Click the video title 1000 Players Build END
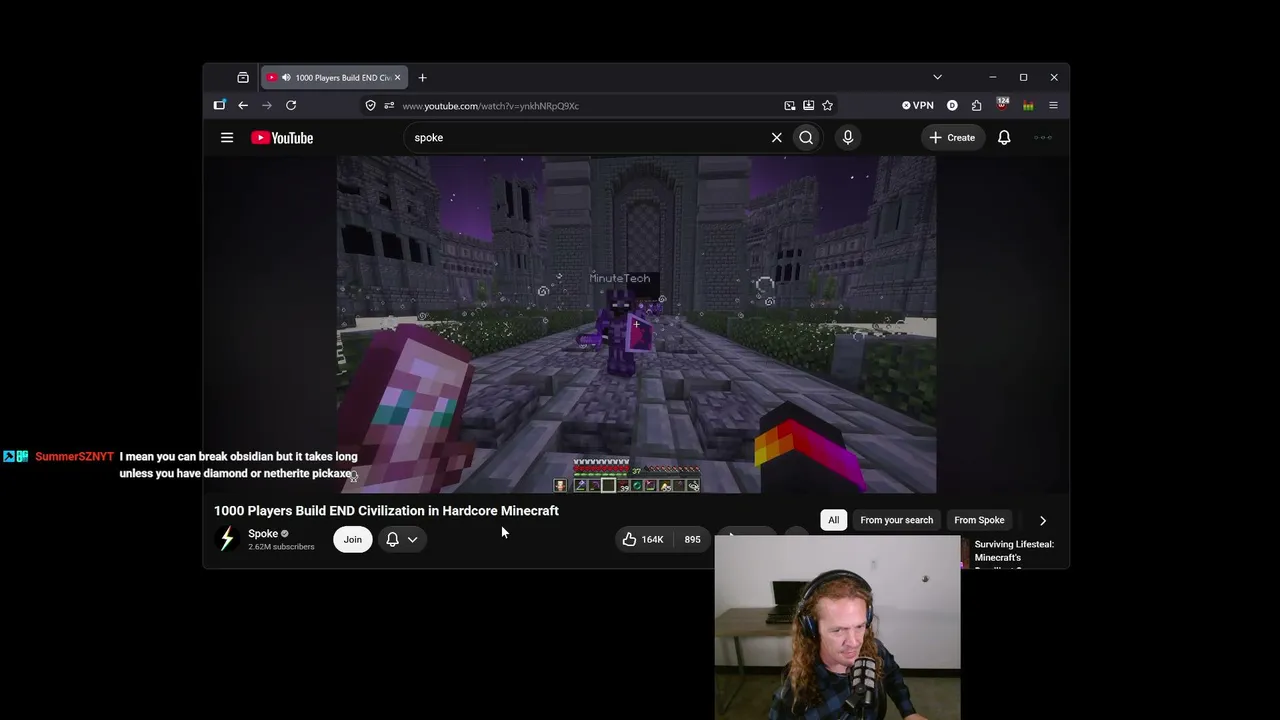 386,511
